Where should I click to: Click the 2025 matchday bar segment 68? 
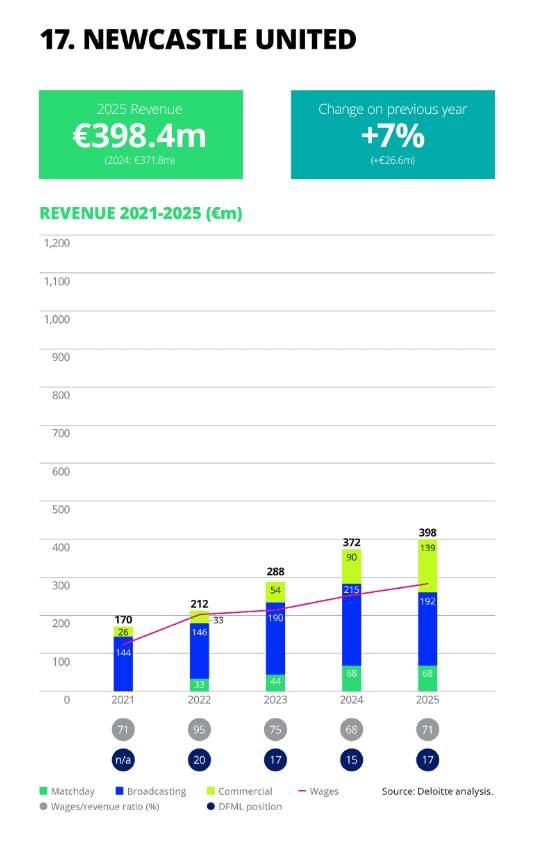click(x=428, y=678)
